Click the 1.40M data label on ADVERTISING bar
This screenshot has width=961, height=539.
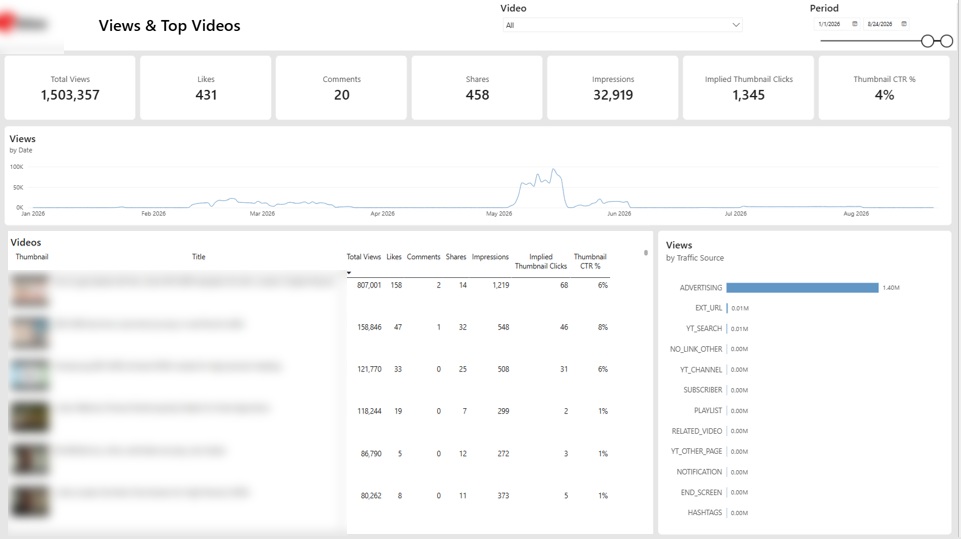coord(891,288)
